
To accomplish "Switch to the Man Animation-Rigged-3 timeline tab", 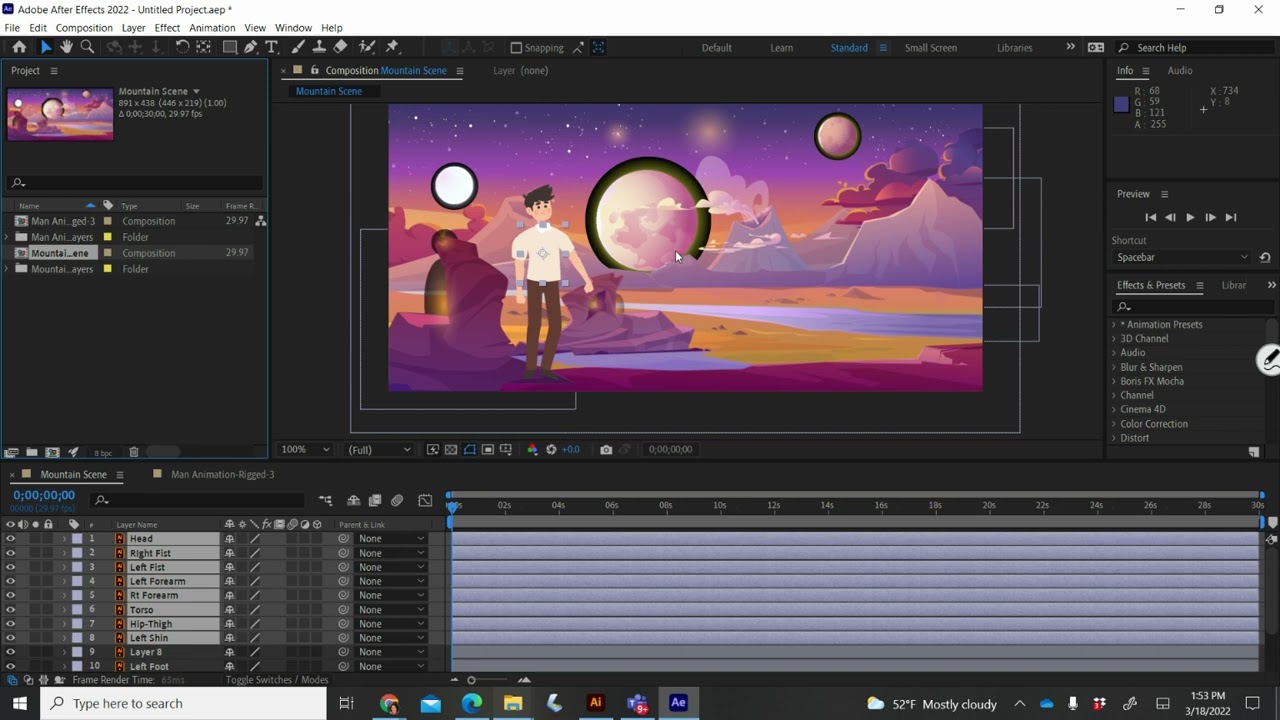I will [222, 475].
